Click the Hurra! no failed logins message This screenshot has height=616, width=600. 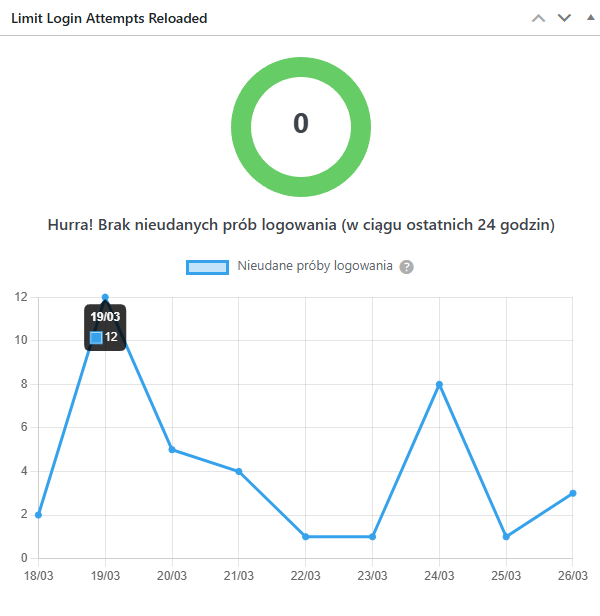tap(301, 225)
